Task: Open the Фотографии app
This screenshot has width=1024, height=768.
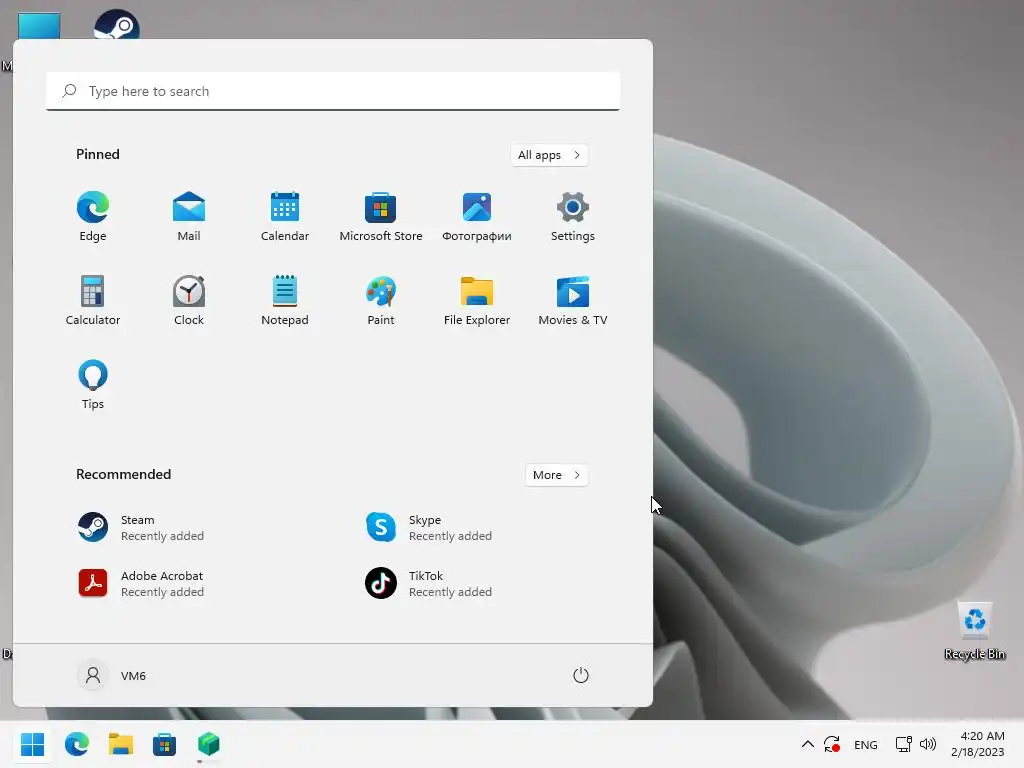Action: click(477, 217)
